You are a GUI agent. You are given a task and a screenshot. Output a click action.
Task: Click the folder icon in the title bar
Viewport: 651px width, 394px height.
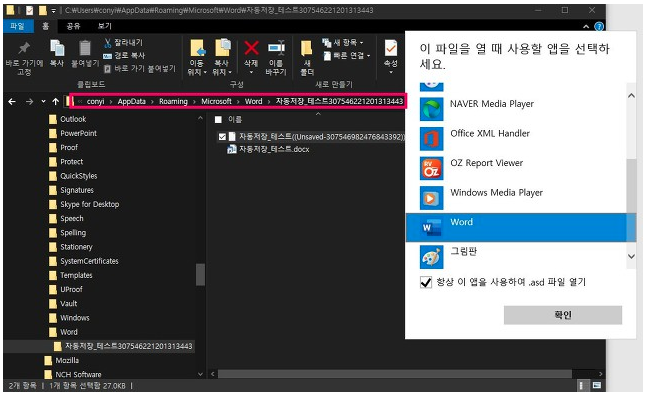pos(10,10)
